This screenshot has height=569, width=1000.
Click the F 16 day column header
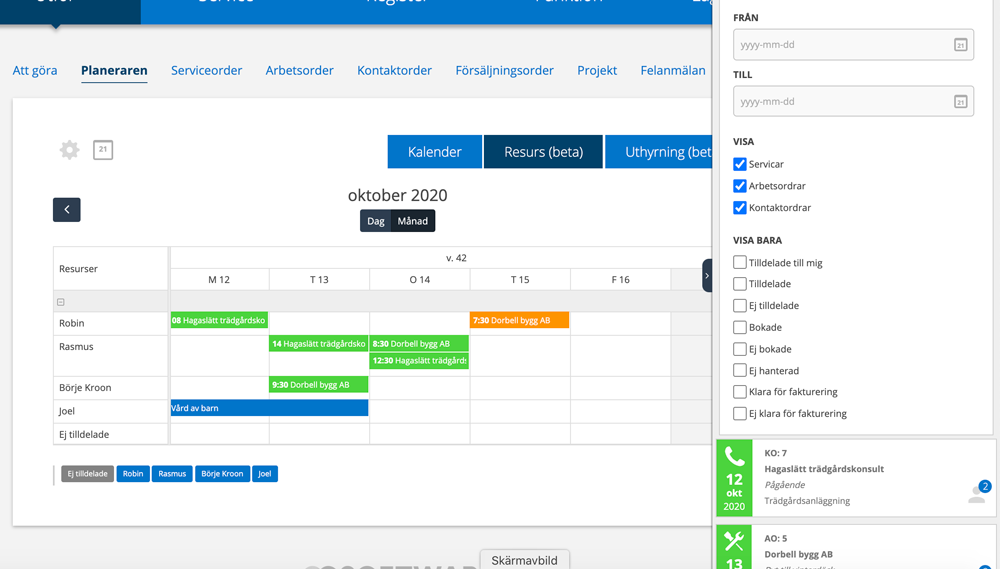[621, 279]
